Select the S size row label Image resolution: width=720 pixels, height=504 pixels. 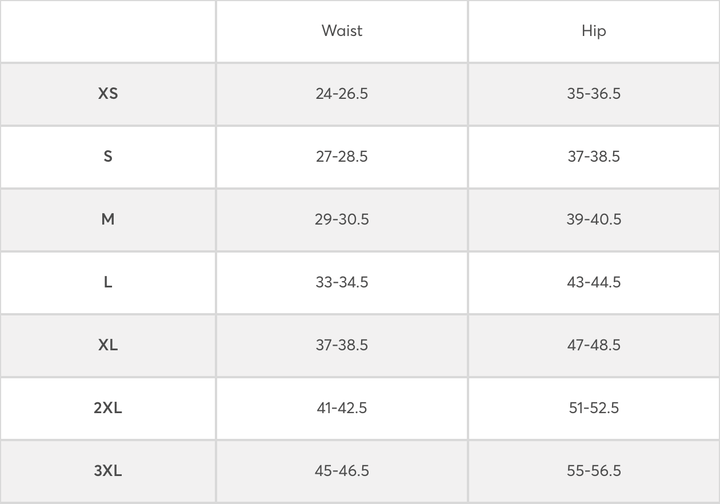[108, 157]
